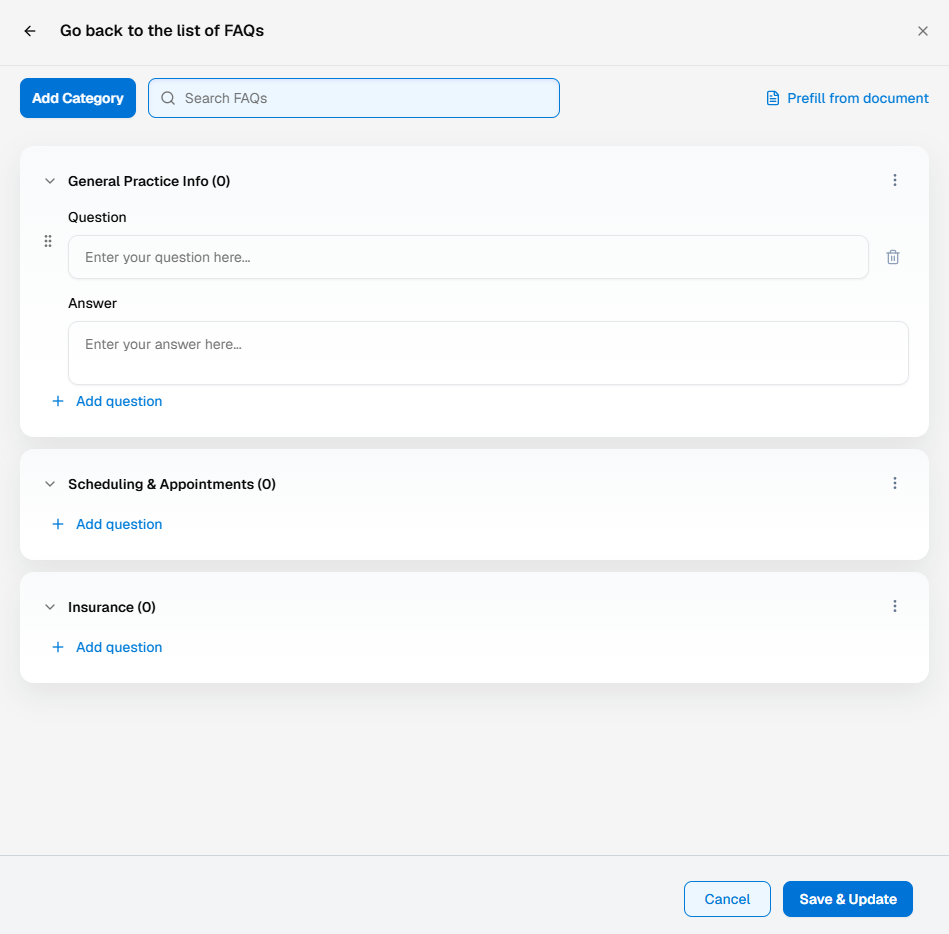Click the 'Enter your answer here' box
949x934 pixels.
487,353
